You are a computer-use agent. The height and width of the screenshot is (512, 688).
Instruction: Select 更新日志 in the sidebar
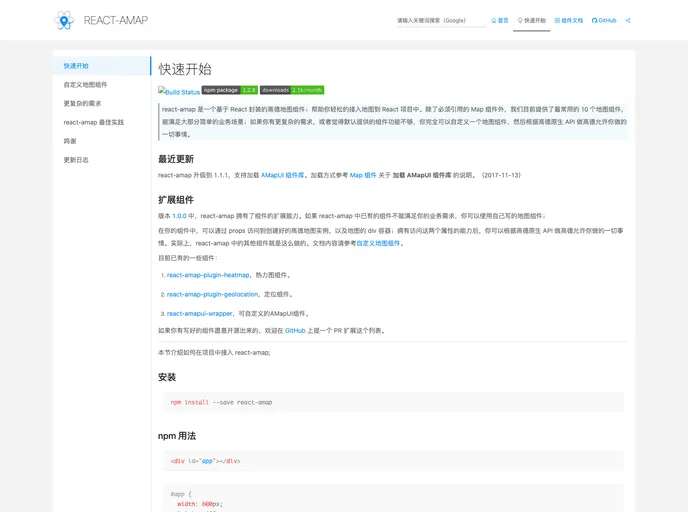click(x=102, y=160)
